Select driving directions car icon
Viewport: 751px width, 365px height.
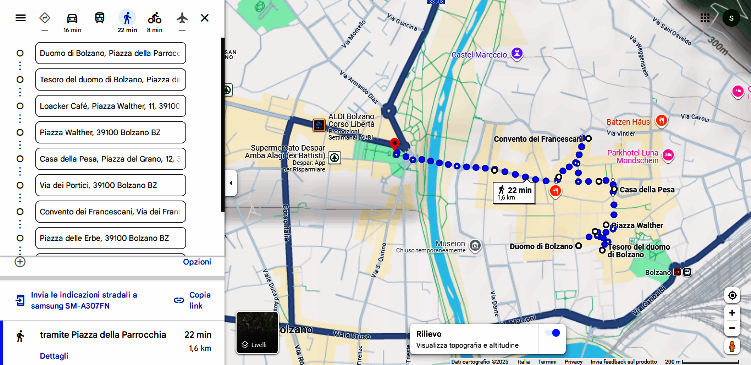point(72,18)
